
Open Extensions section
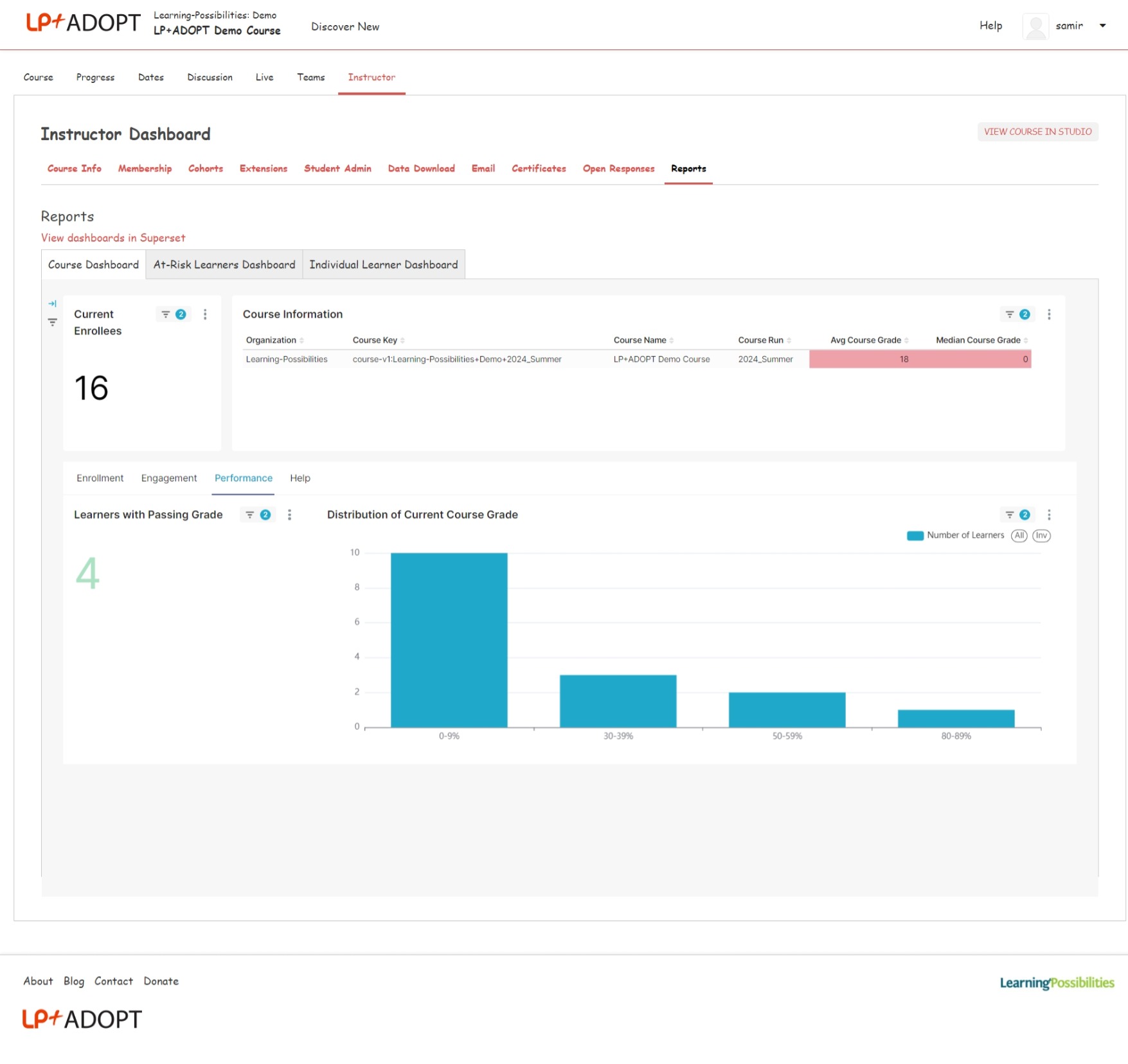point(264,168)
